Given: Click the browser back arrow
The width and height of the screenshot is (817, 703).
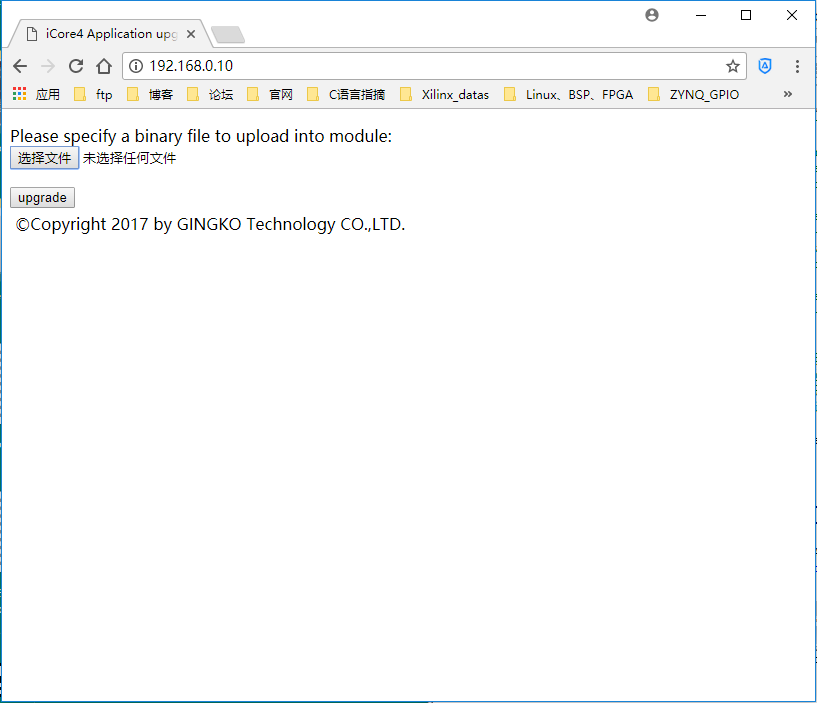Looking at the screenshot, I should (x=20, y=66).
